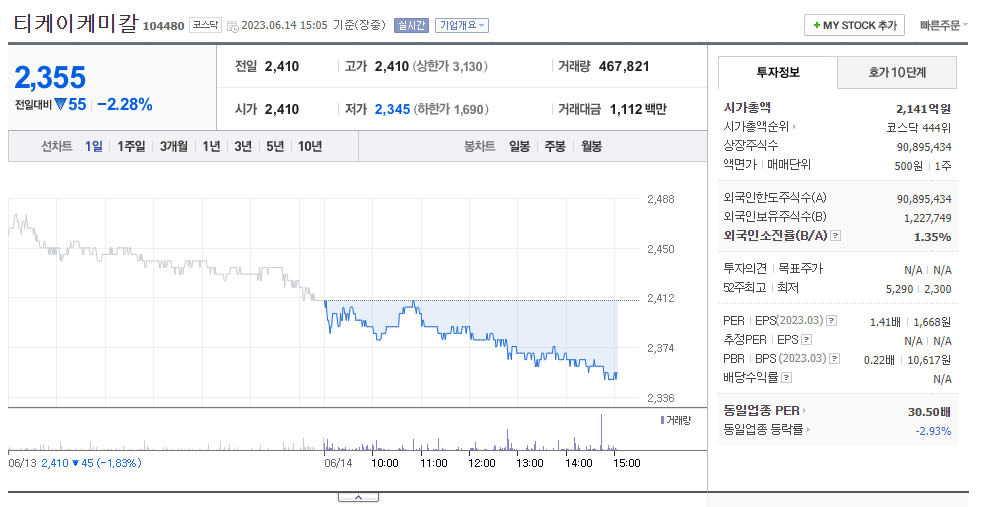This screenshot has width=981, height=507.
Task: Click the 외국인보유주식수 value 1,227,749
Action: [x=928, y=218]
